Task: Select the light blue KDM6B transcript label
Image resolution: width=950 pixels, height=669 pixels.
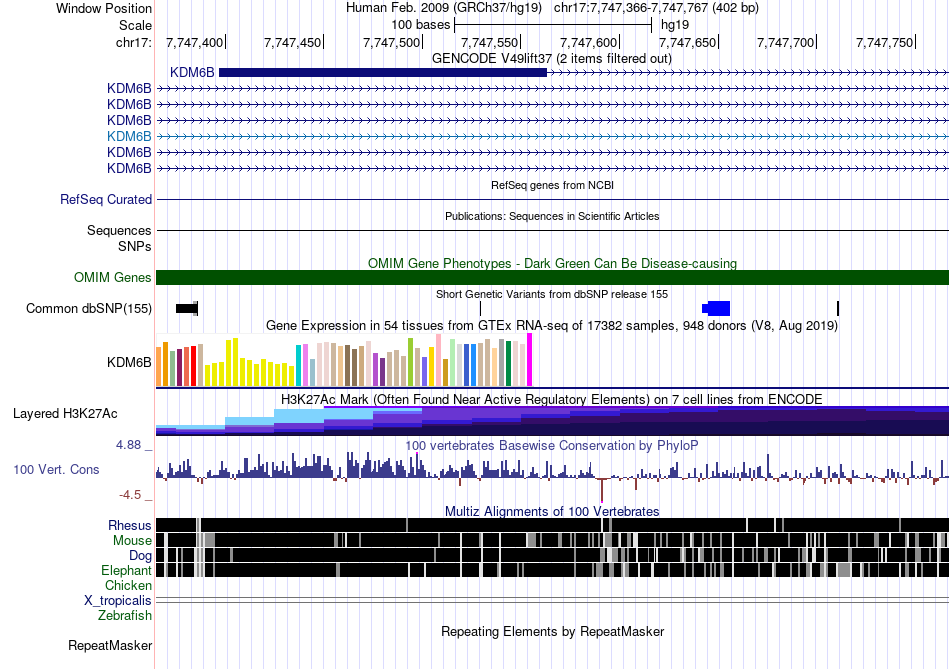Action: pos(129,136)
